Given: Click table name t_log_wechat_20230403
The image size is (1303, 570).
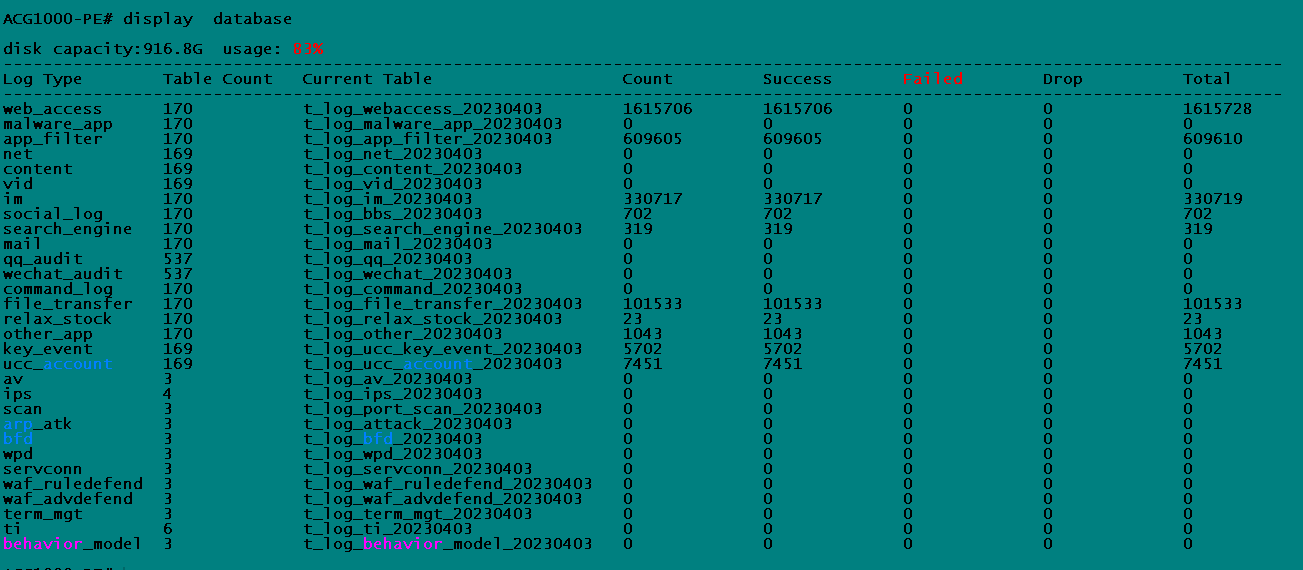Looking at the screenshot, I should [408, 274].
